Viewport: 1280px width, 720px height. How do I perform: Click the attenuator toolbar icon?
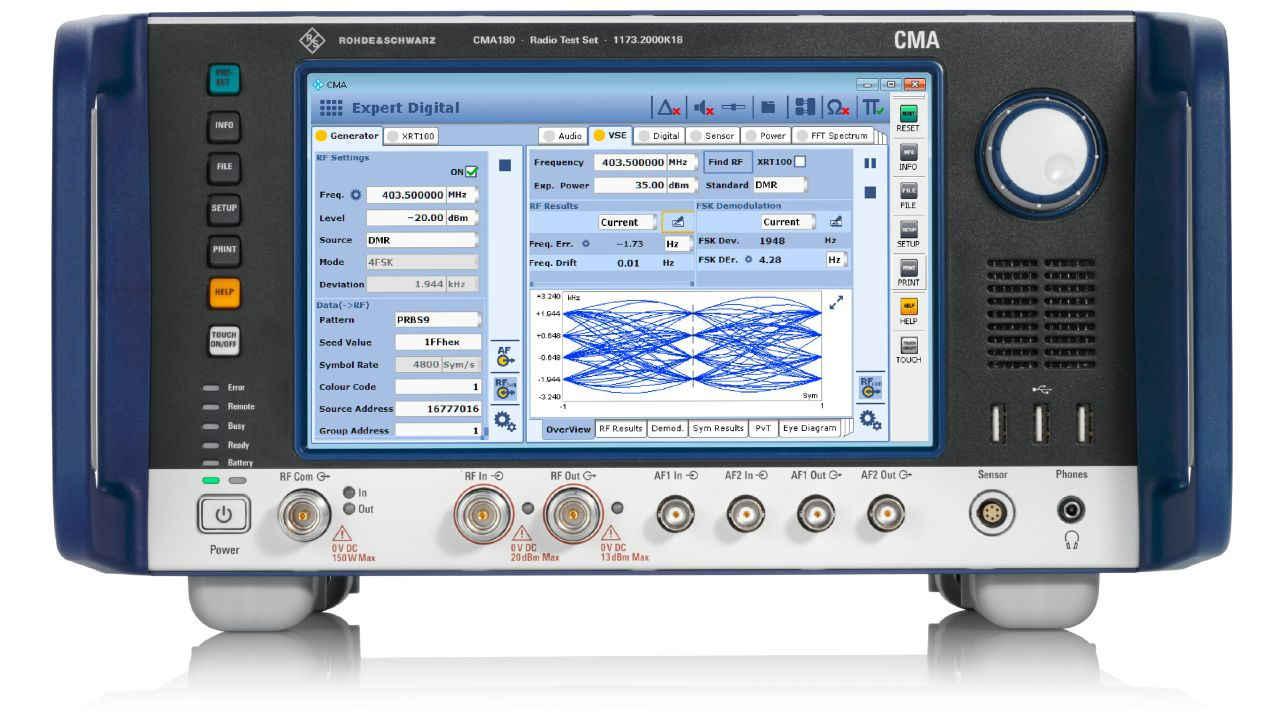click(733, 107)
